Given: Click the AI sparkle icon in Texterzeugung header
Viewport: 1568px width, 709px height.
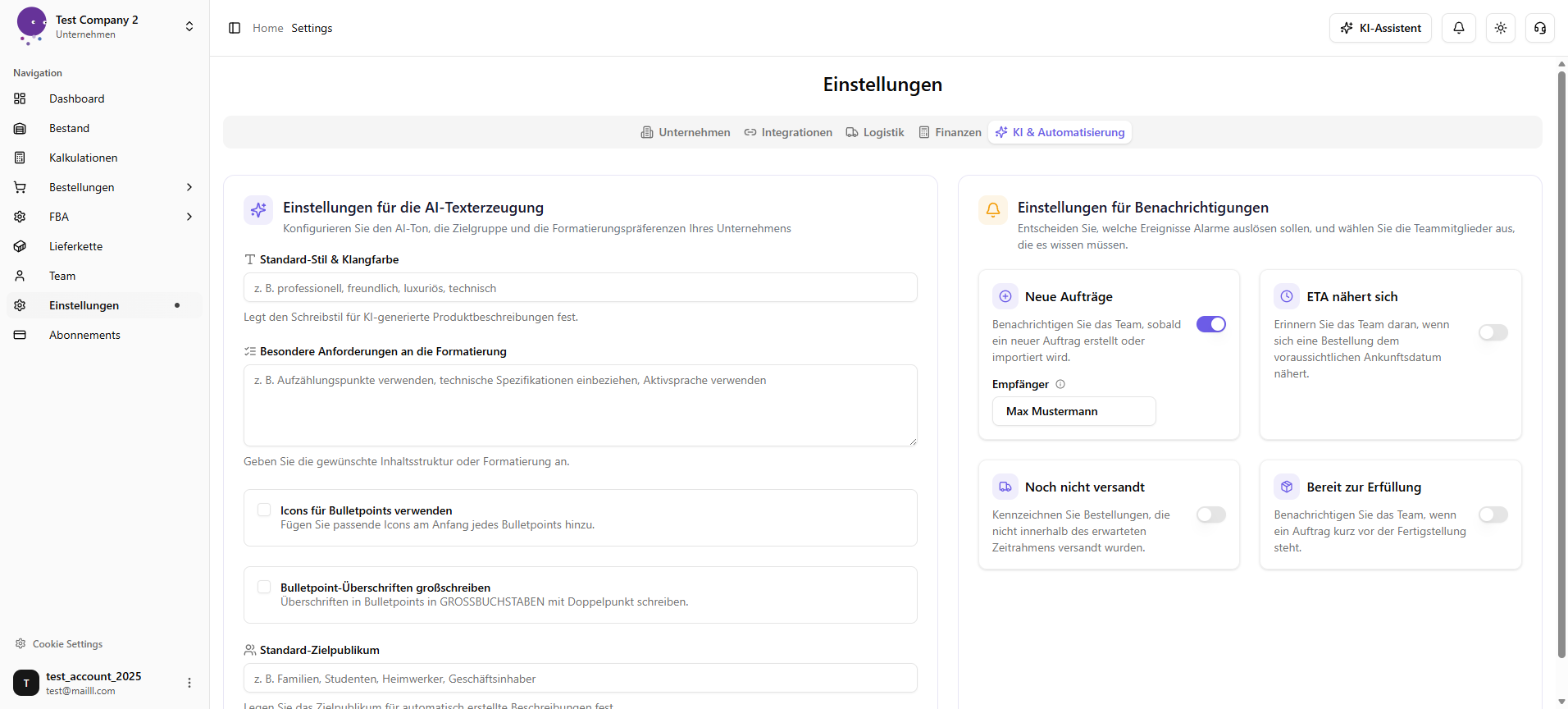Looking at the screenshot, I should click(x=259, y=210).
